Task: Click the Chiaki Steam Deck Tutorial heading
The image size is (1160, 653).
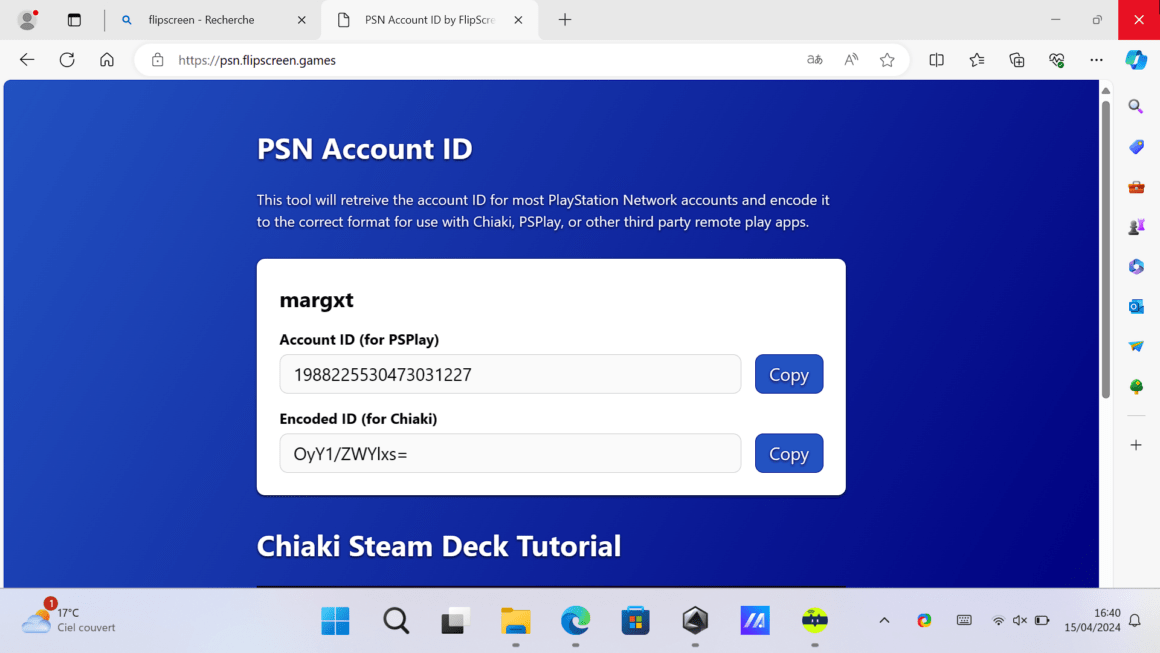Action: pos(439,547)
